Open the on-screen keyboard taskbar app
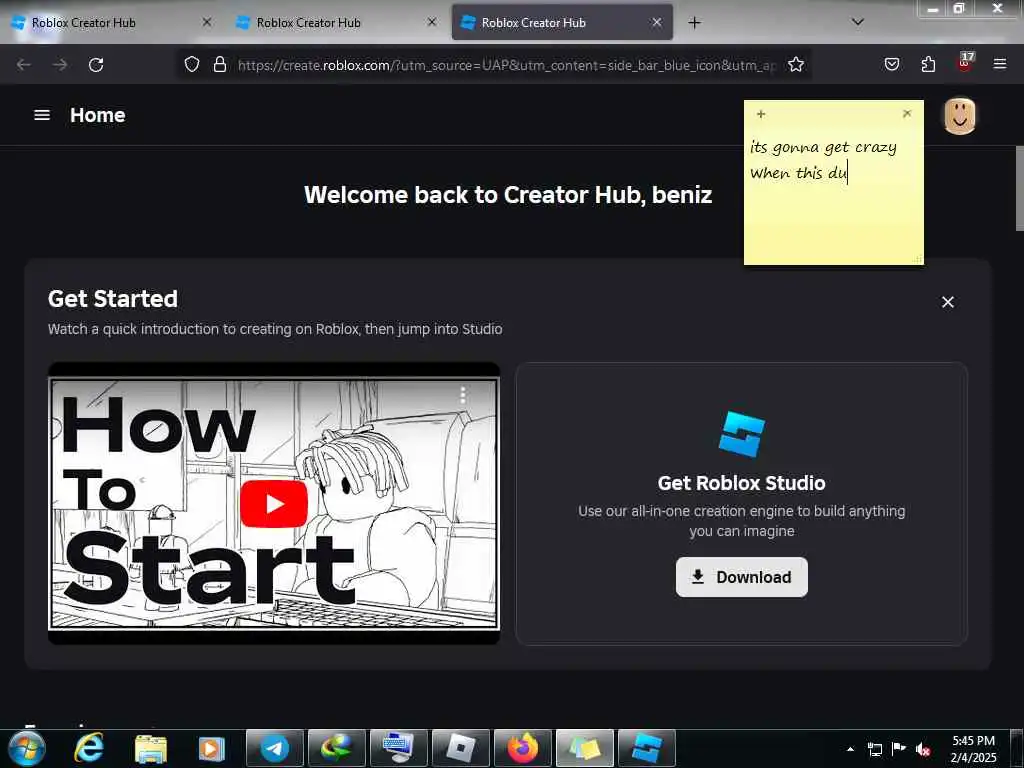The image size is (1024, 768). pos(398,748)
